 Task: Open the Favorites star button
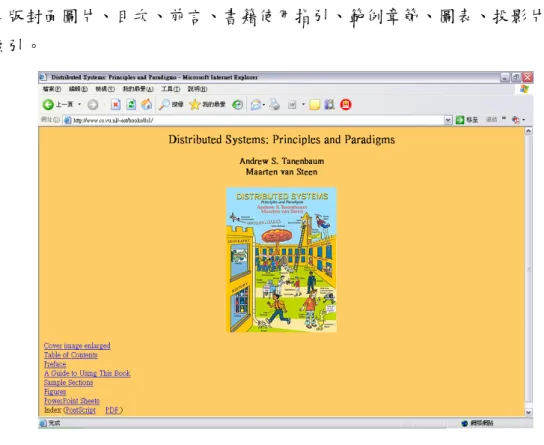(x=207, y=104)
